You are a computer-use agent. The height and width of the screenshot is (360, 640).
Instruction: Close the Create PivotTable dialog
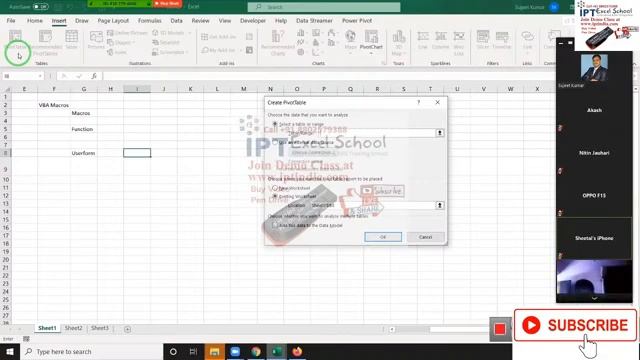(x=438, y=102)
